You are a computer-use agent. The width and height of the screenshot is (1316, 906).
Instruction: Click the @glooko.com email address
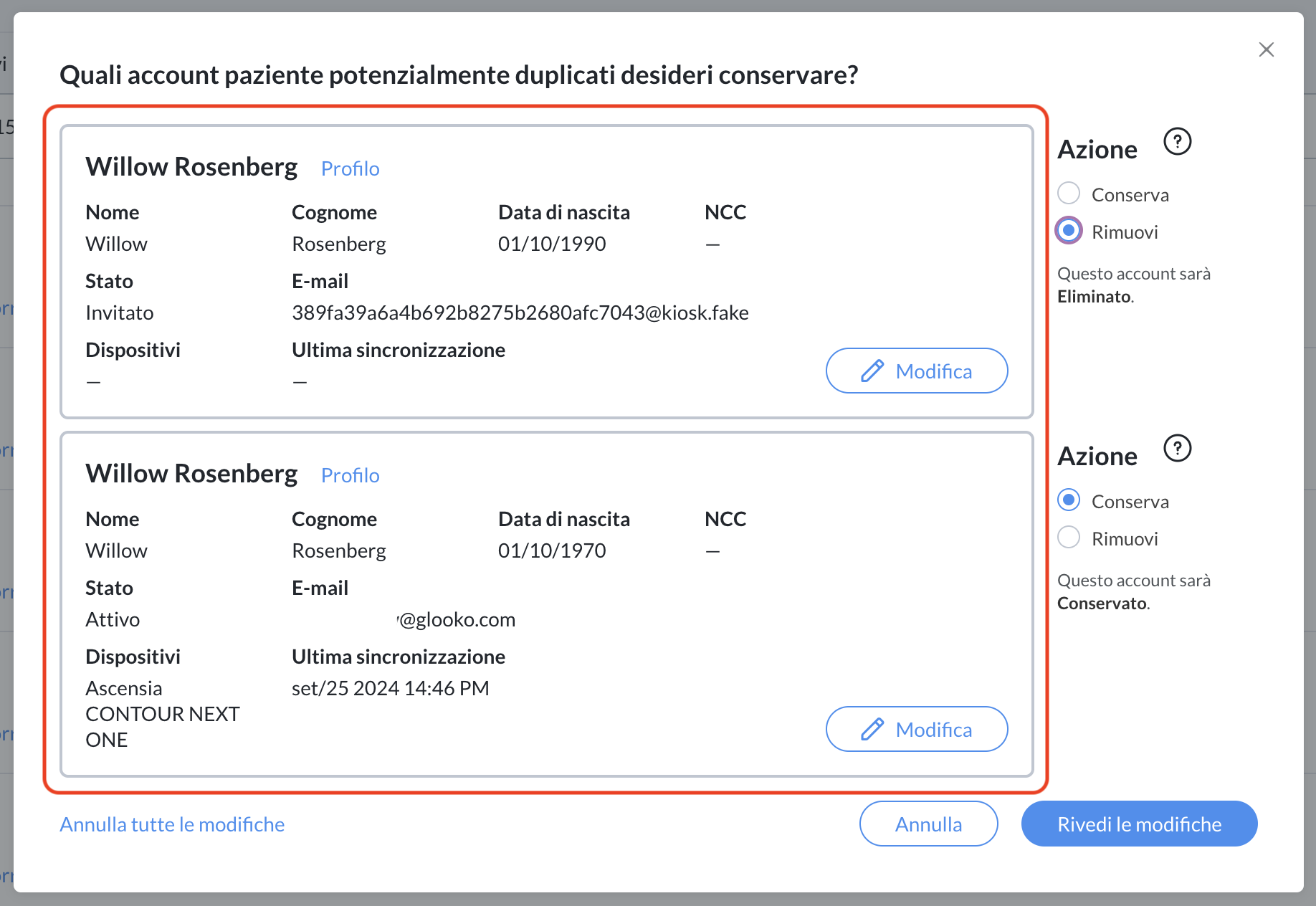pos(456,619)
